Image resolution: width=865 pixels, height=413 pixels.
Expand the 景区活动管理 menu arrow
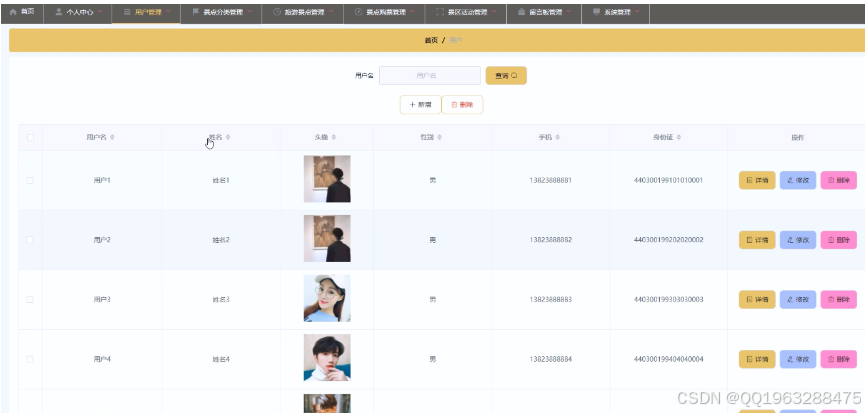pos(494,12)
